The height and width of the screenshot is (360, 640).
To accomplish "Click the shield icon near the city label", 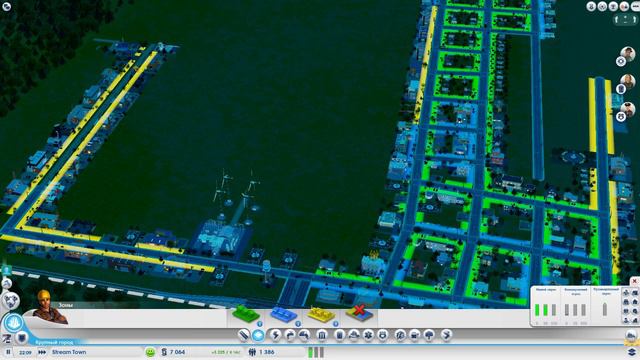I will 22,338.
